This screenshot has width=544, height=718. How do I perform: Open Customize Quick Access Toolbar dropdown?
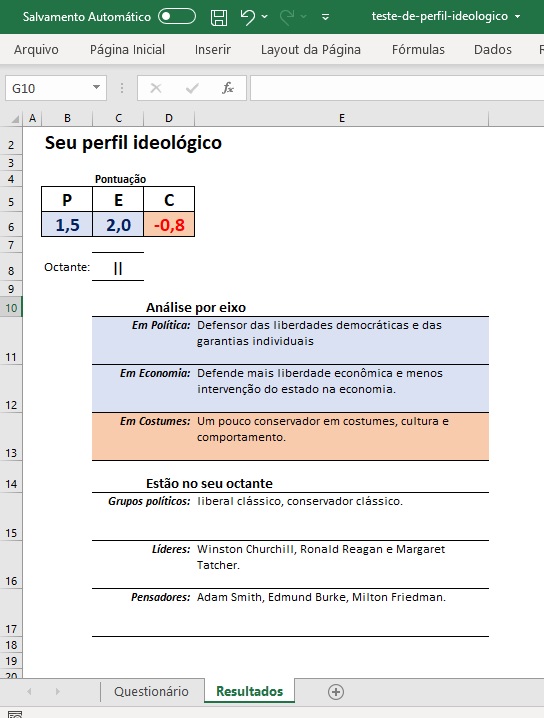pos(326,17)
